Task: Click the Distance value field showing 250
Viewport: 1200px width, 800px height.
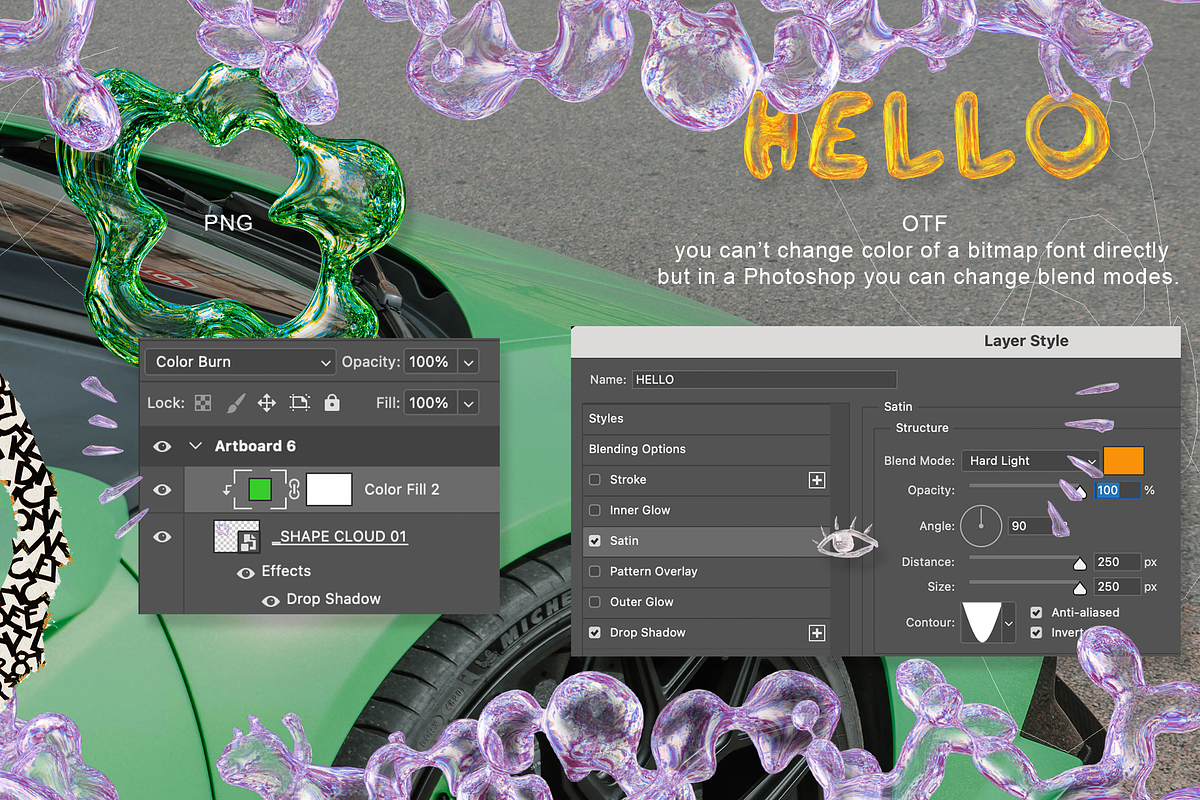Action: click(x=1117, y=562)
